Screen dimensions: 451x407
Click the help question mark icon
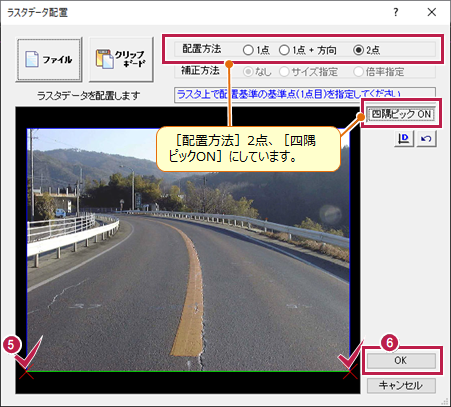(396, 12)
